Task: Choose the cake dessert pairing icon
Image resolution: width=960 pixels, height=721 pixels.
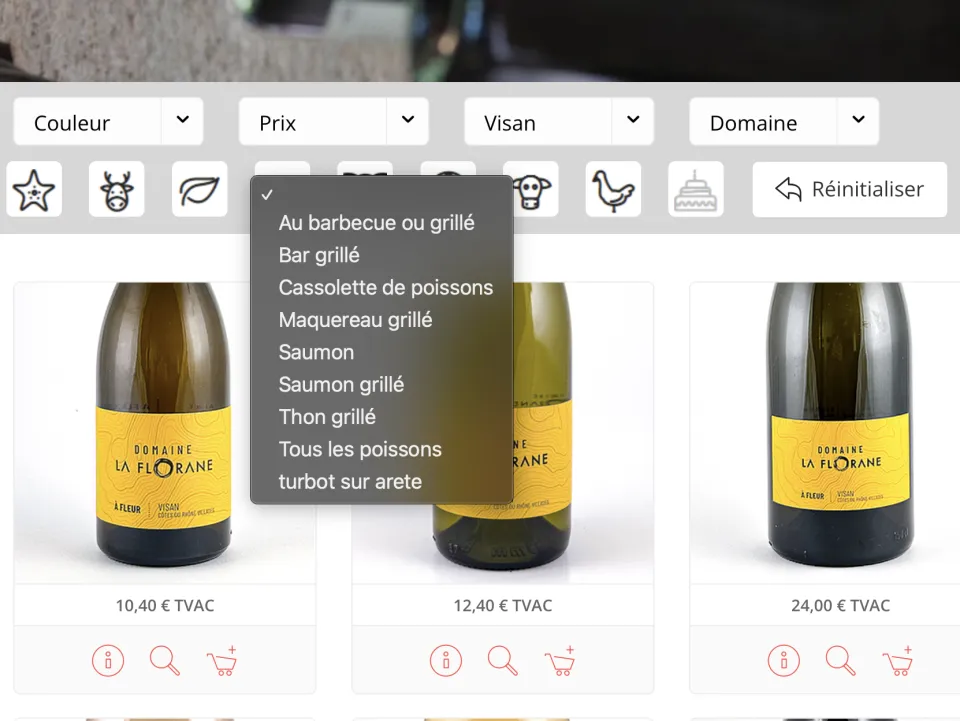Action: point(696,189)
